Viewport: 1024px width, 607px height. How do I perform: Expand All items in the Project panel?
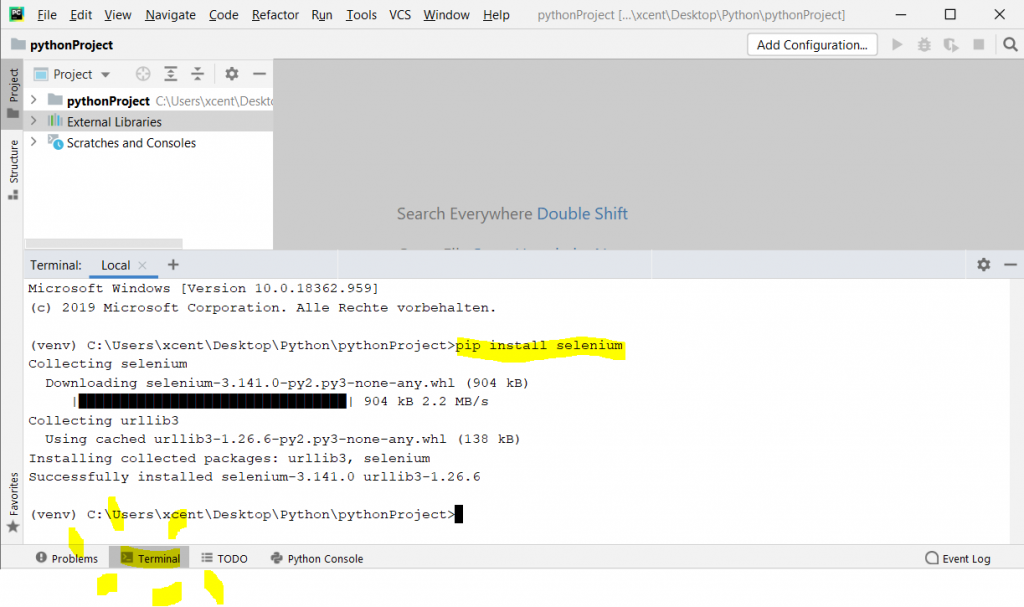(x=170, y=73)
